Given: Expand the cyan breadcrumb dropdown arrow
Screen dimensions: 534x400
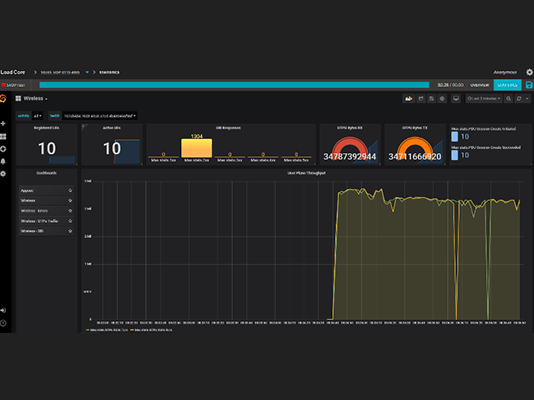Looking at the screenshot, I should click(x=87, y=72).
